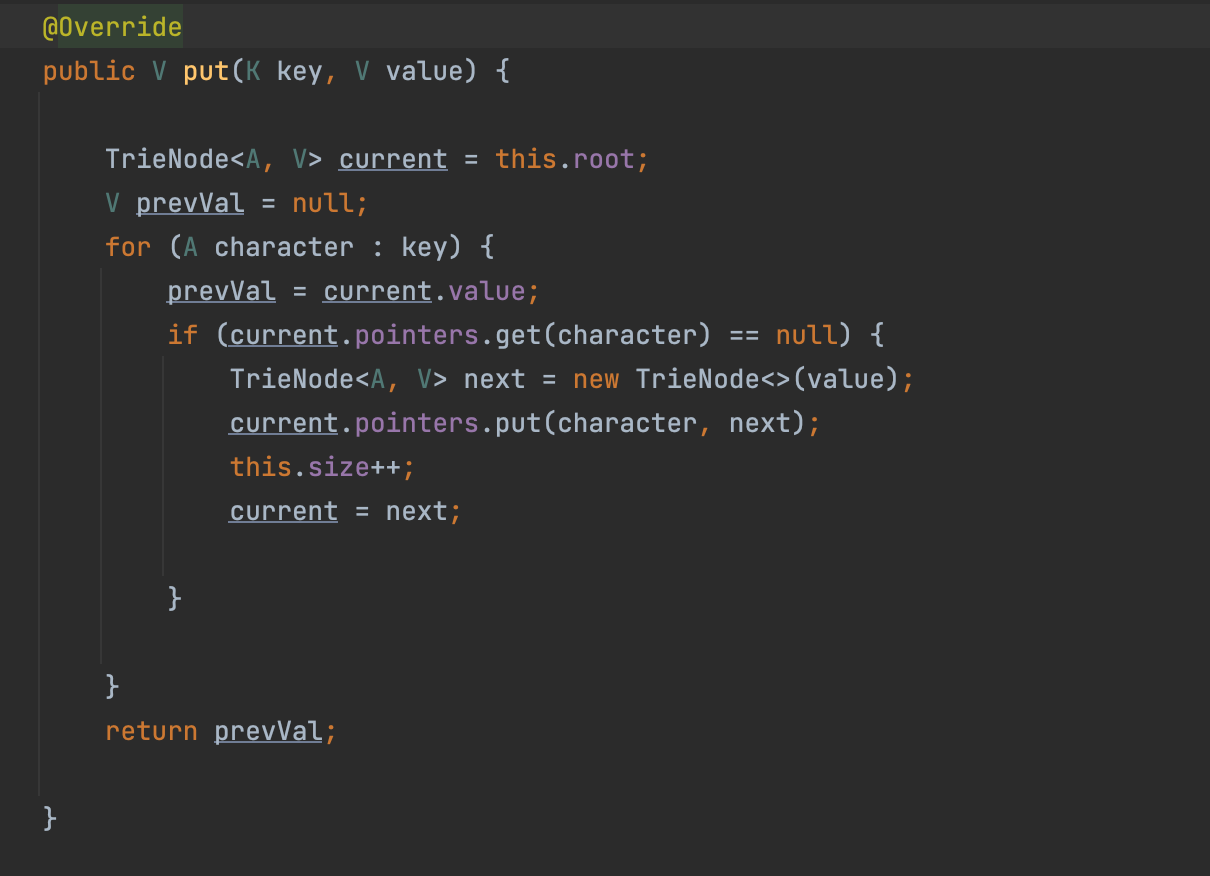Viewport: 1210px width, 876px height.
Task: Click prevVal in the return statement
Action: click(268, 731)
